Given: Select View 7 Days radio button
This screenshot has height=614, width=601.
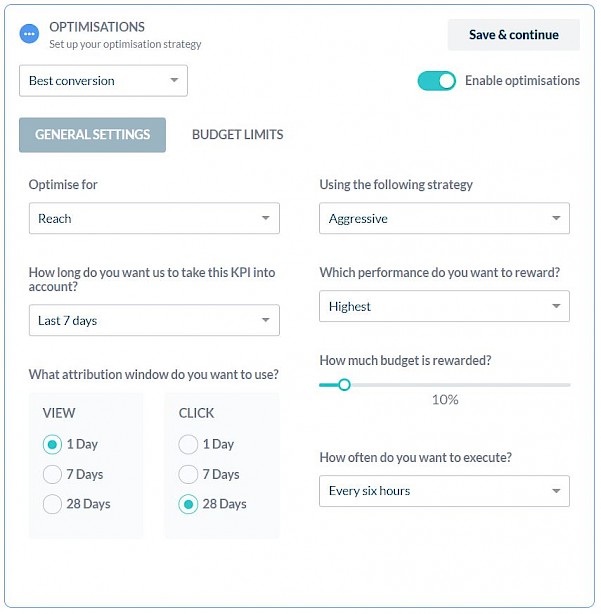Looking at the screenshot, I should [52, 474].
